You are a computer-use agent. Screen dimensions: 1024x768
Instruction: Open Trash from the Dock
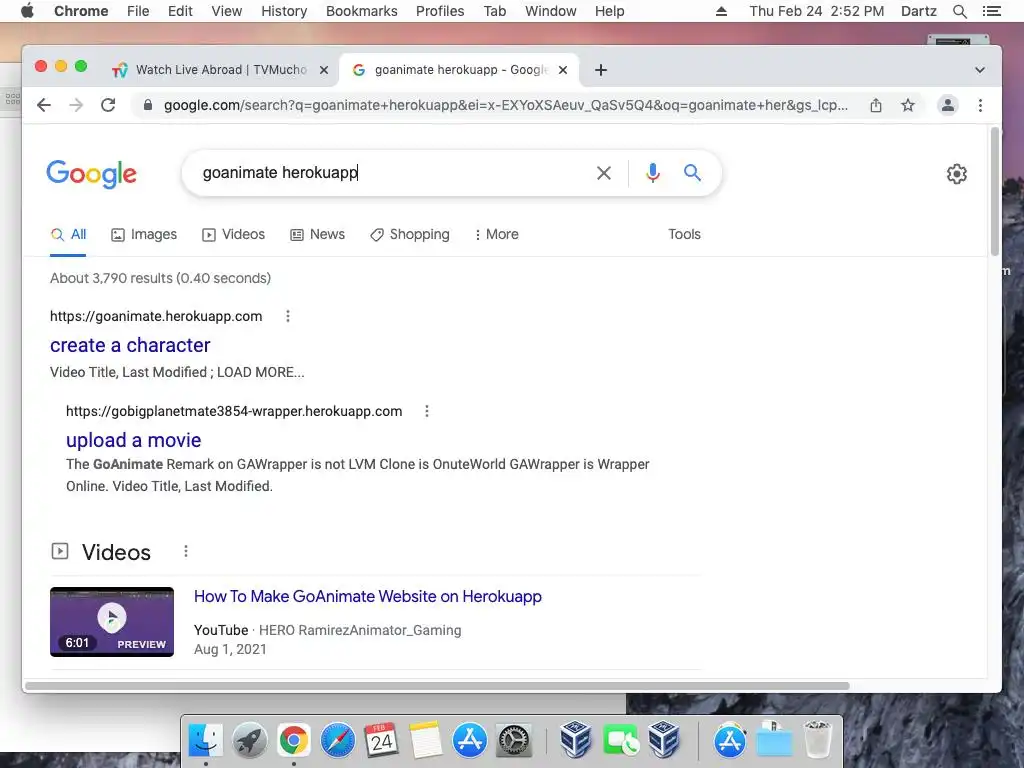point(818,739)
